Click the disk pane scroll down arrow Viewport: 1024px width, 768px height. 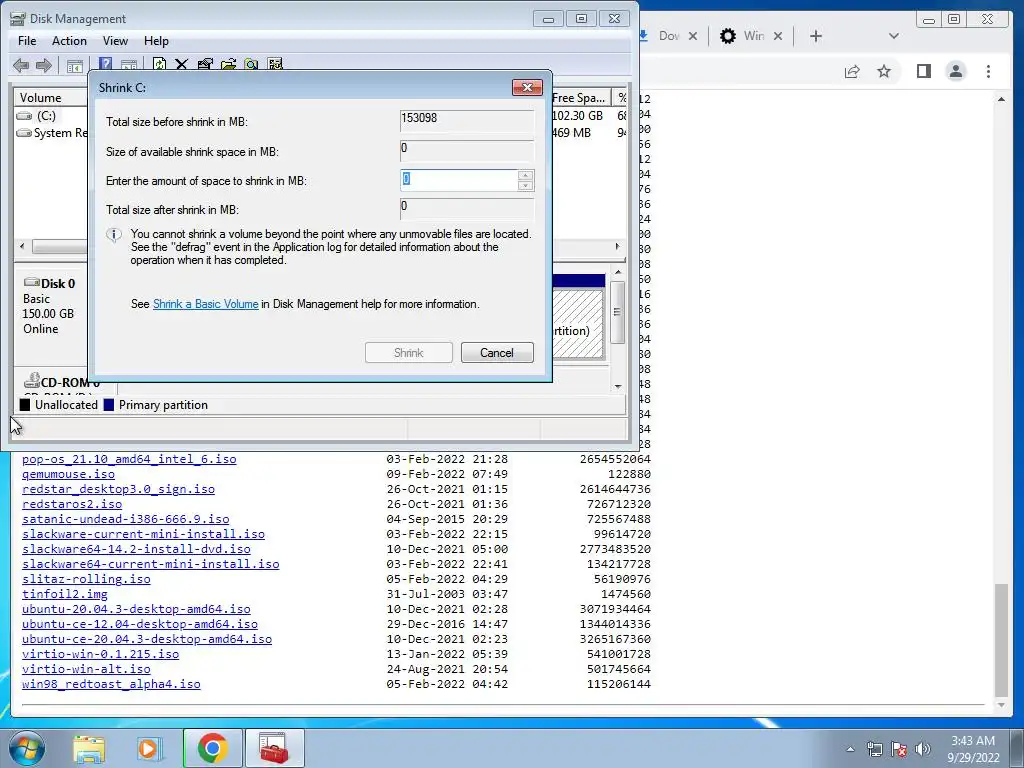[618, 386]
